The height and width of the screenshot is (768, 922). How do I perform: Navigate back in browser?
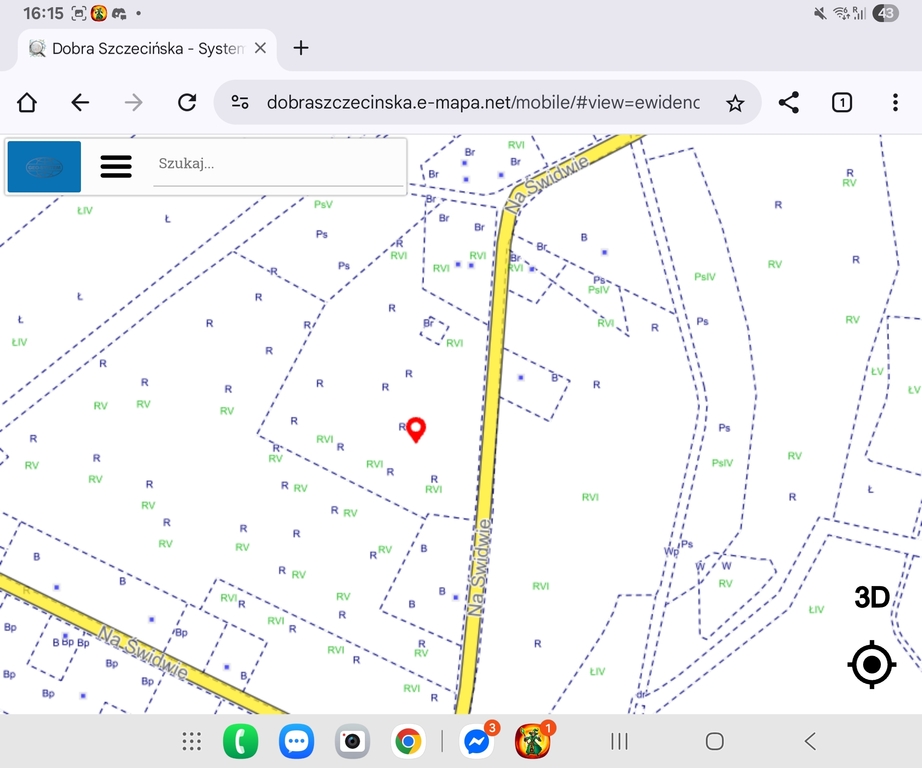pyautogui.click(x=80, y=102)
